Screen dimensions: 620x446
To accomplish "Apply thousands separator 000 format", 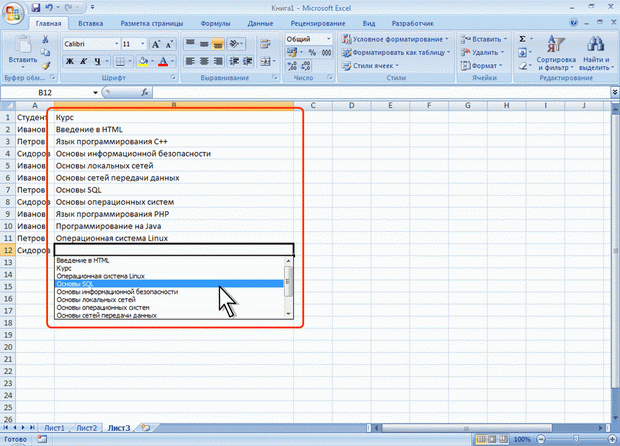I will 326,53.
